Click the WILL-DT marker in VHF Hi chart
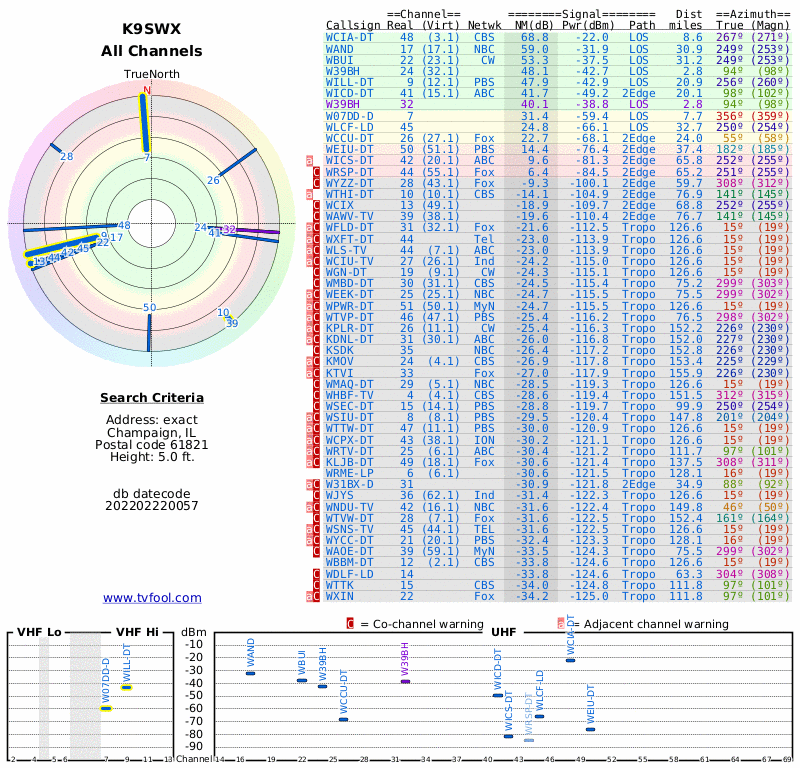This screenshot has width=800, height=768. [127, 687]
